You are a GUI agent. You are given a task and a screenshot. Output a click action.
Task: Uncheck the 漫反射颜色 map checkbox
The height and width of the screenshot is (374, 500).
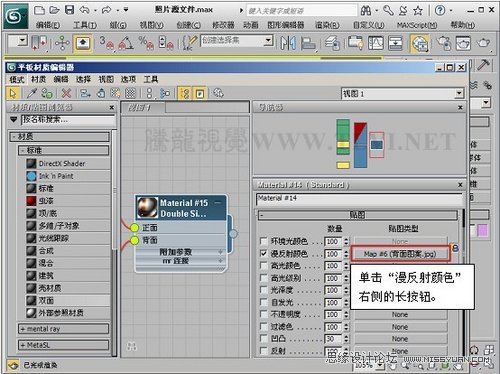[263, 253]
